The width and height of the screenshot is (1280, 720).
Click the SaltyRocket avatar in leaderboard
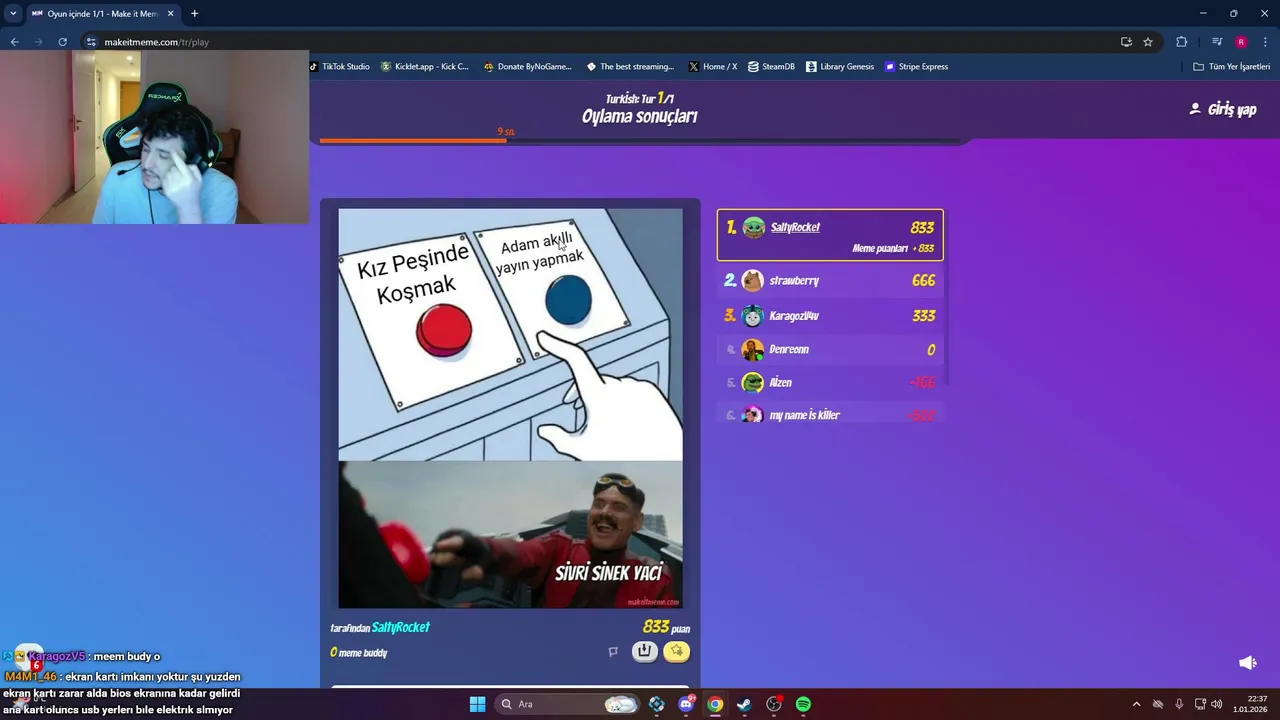(754, 228)
